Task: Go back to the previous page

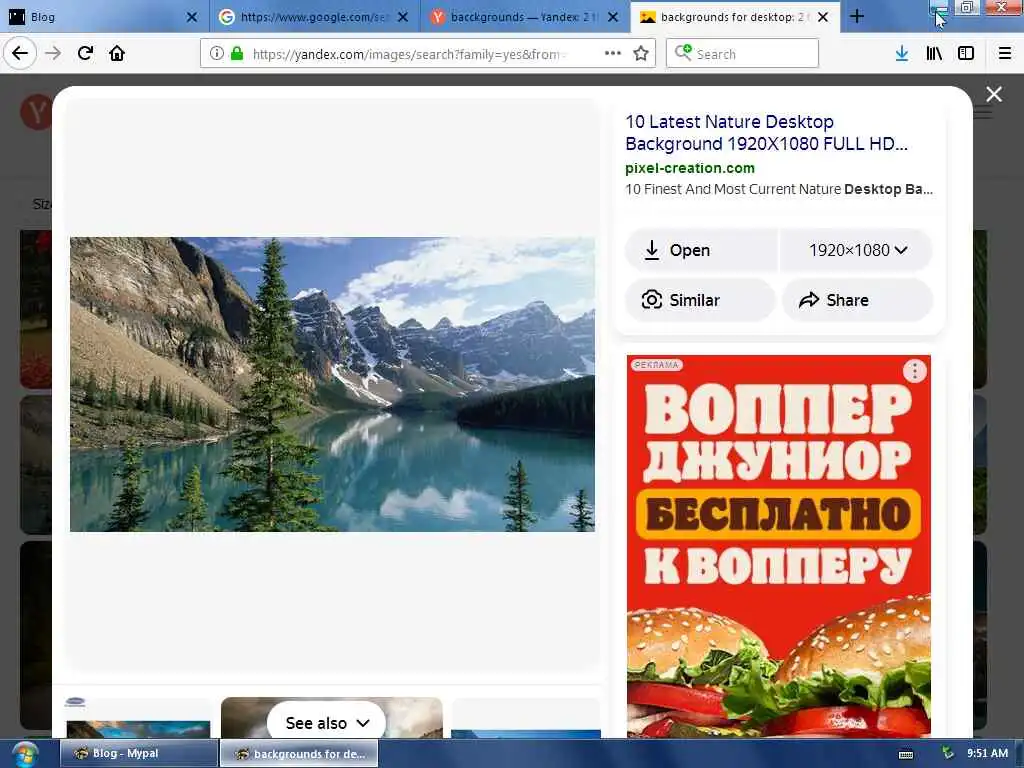Action: [20, 53]
